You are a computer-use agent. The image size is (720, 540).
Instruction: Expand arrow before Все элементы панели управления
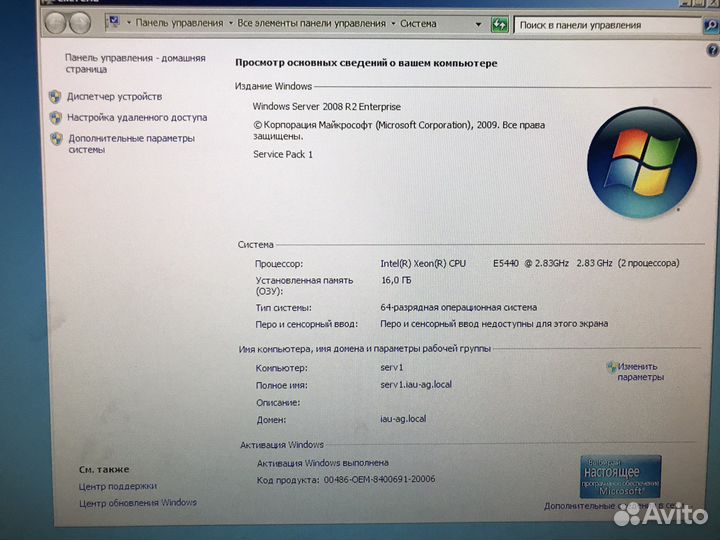coord(231,23)
